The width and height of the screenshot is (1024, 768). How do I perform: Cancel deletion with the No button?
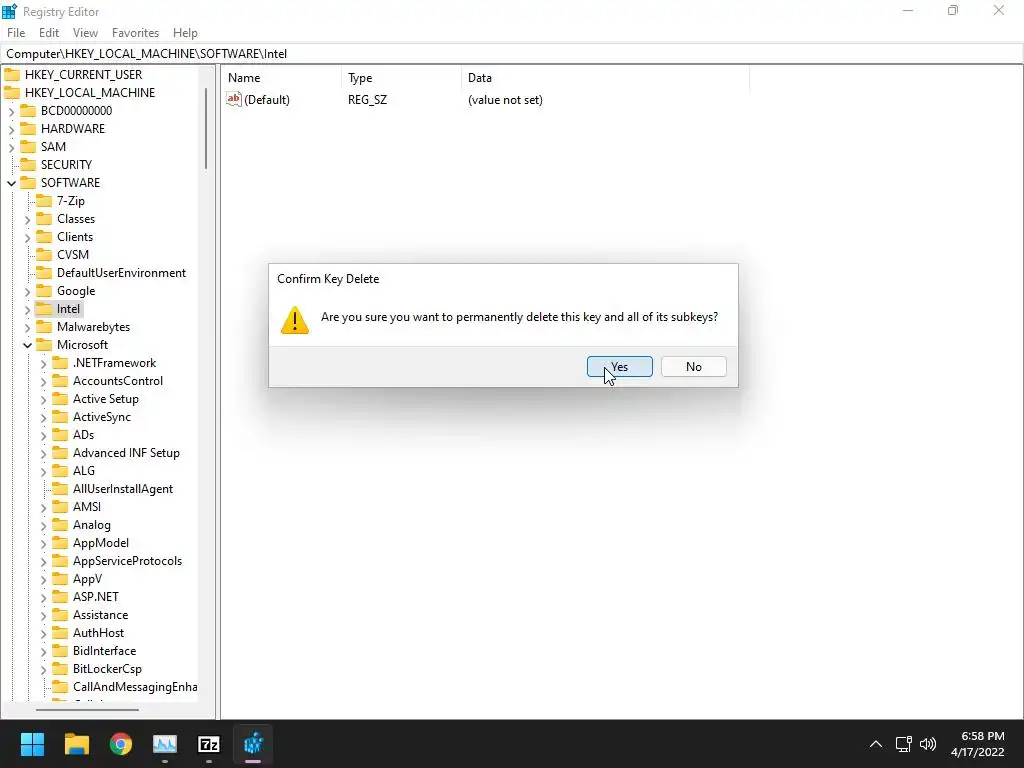694,366
